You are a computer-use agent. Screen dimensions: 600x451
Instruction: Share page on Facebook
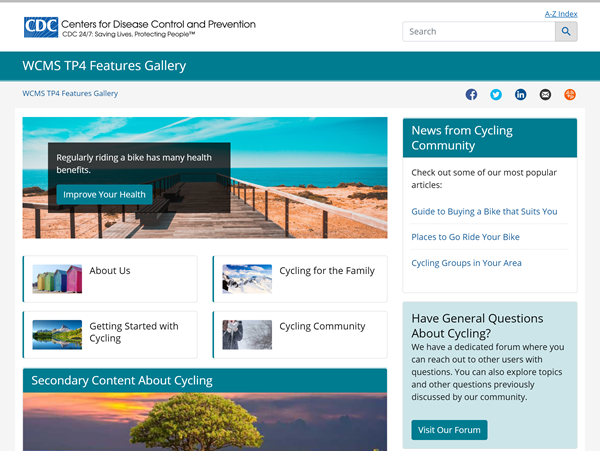tap(471, 94)
